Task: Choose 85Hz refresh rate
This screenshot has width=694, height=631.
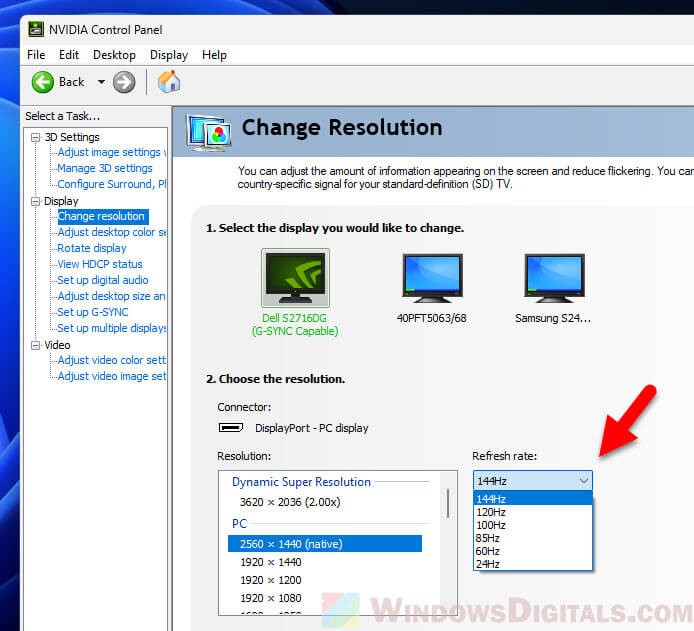Action: click(x=533, y=538)
